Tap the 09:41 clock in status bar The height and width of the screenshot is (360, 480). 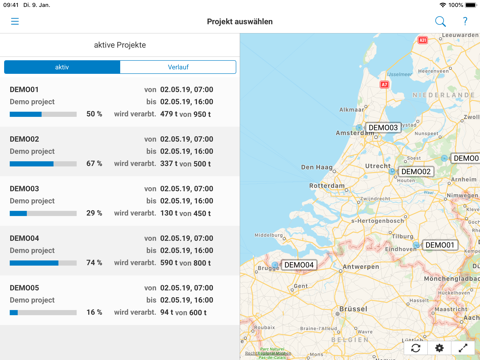[x=11, y=5]
